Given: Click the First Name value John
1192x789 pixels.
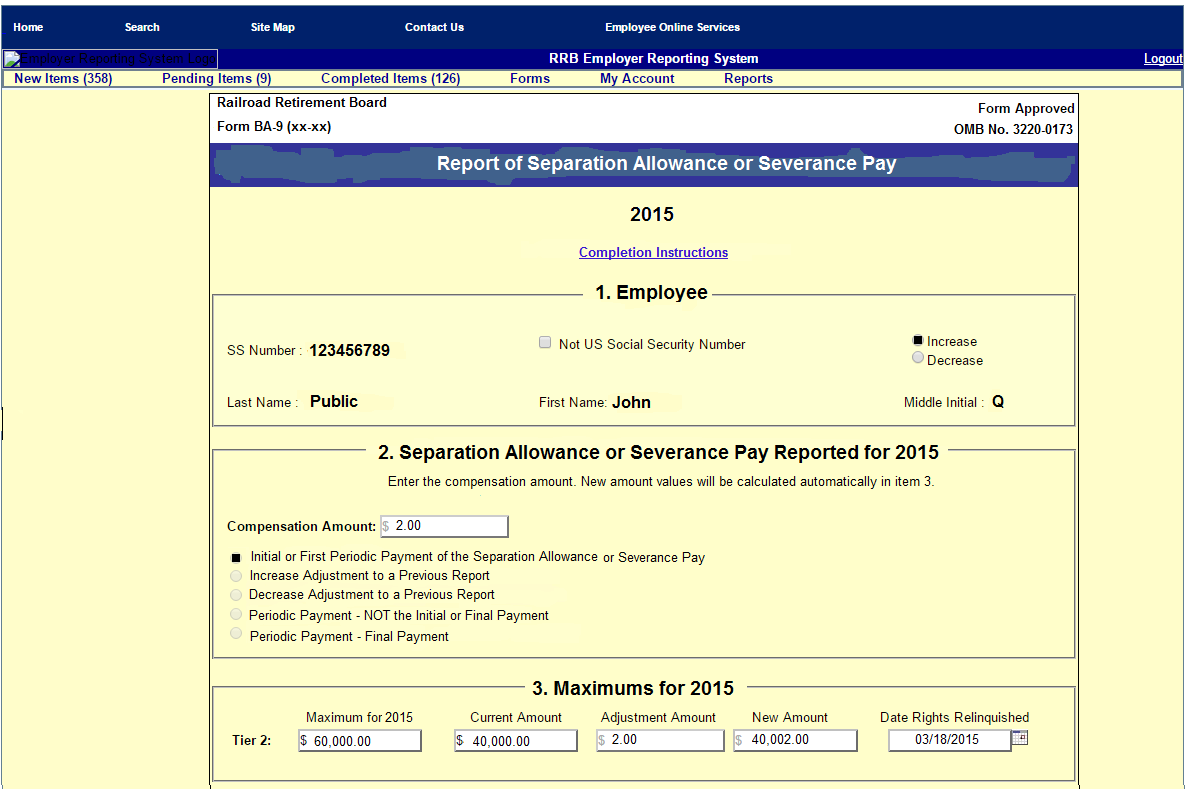Looking at the screenshot, I should 632,402.
